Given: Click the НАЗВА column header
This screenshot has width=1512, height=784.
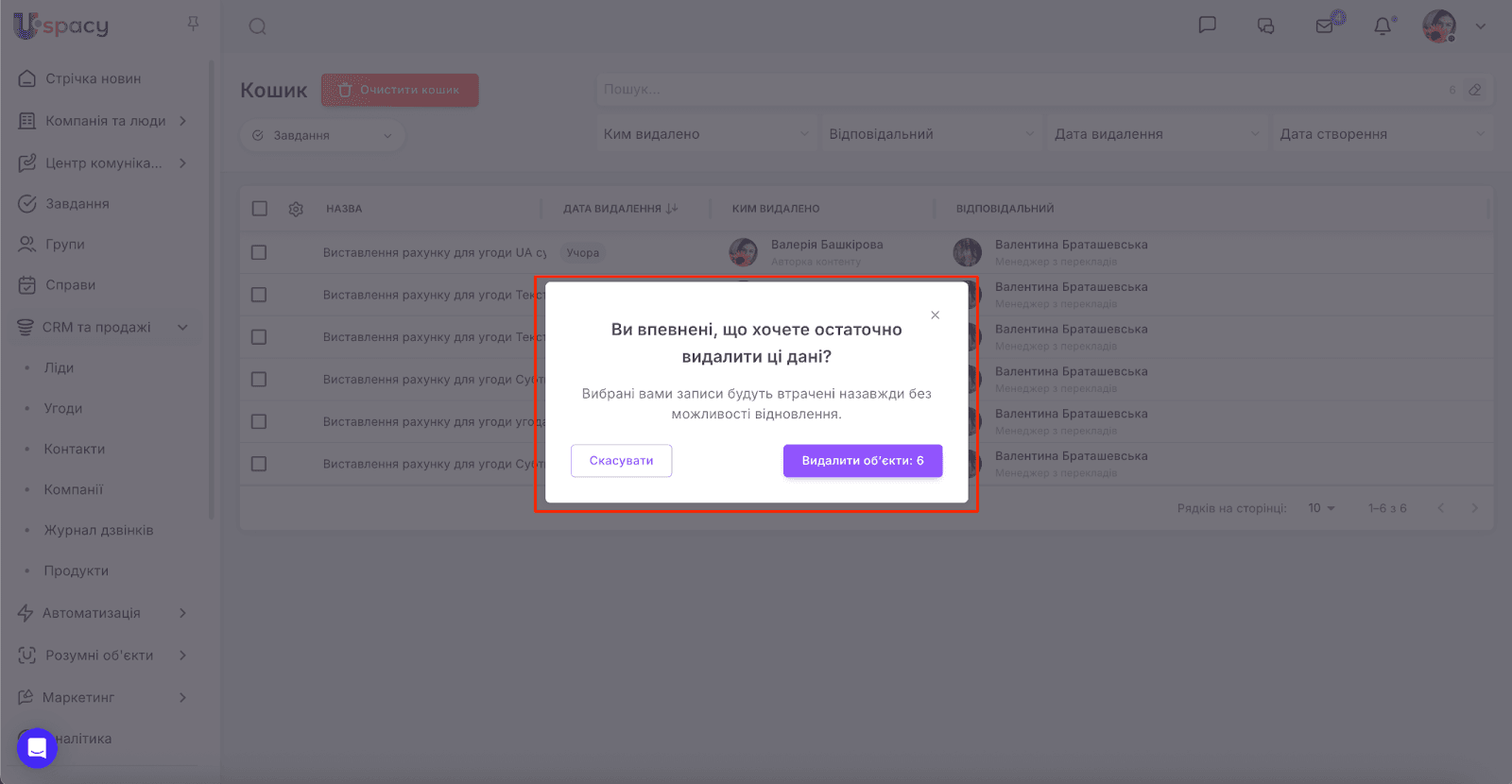Looking at the screenshot, I should click(344, 209).
